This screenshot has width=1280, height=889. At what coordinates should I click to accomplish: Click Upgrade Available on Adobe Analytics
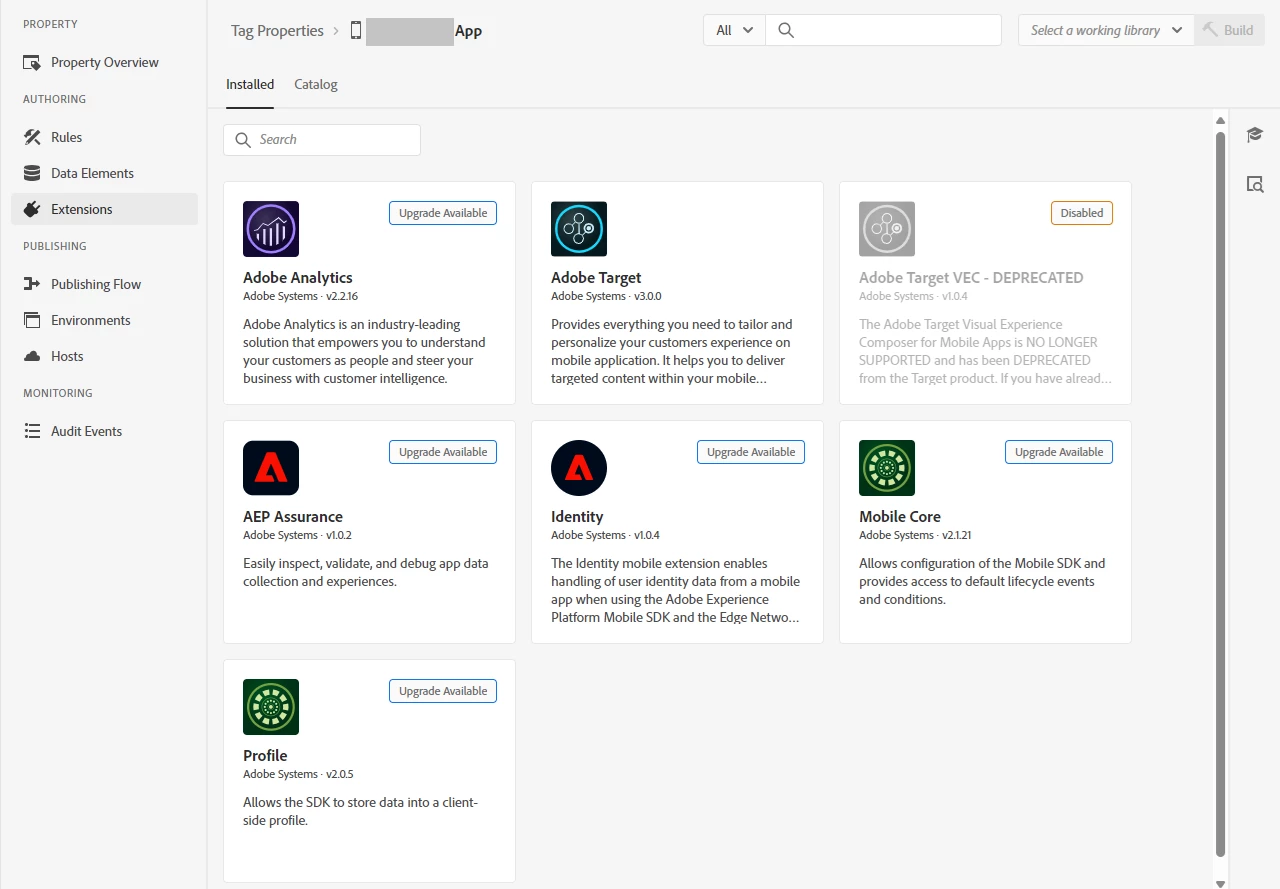pyautogui.click(x=443, y=213)
